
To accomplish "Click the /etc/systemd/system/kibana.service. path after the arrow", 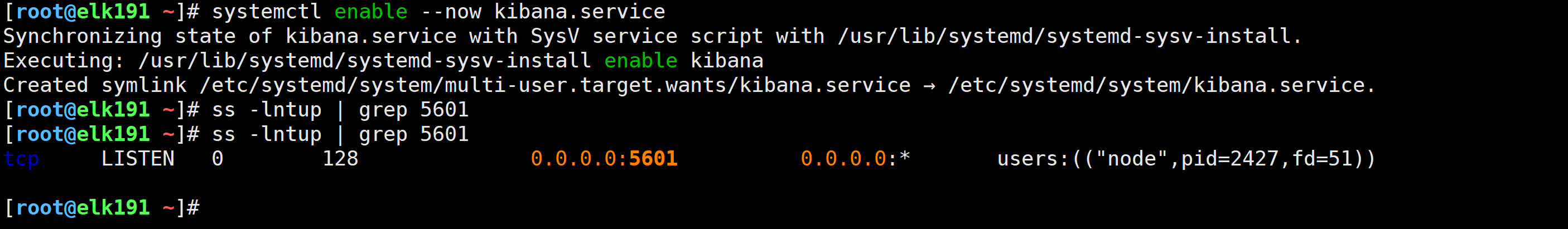I will point(1161,85).
